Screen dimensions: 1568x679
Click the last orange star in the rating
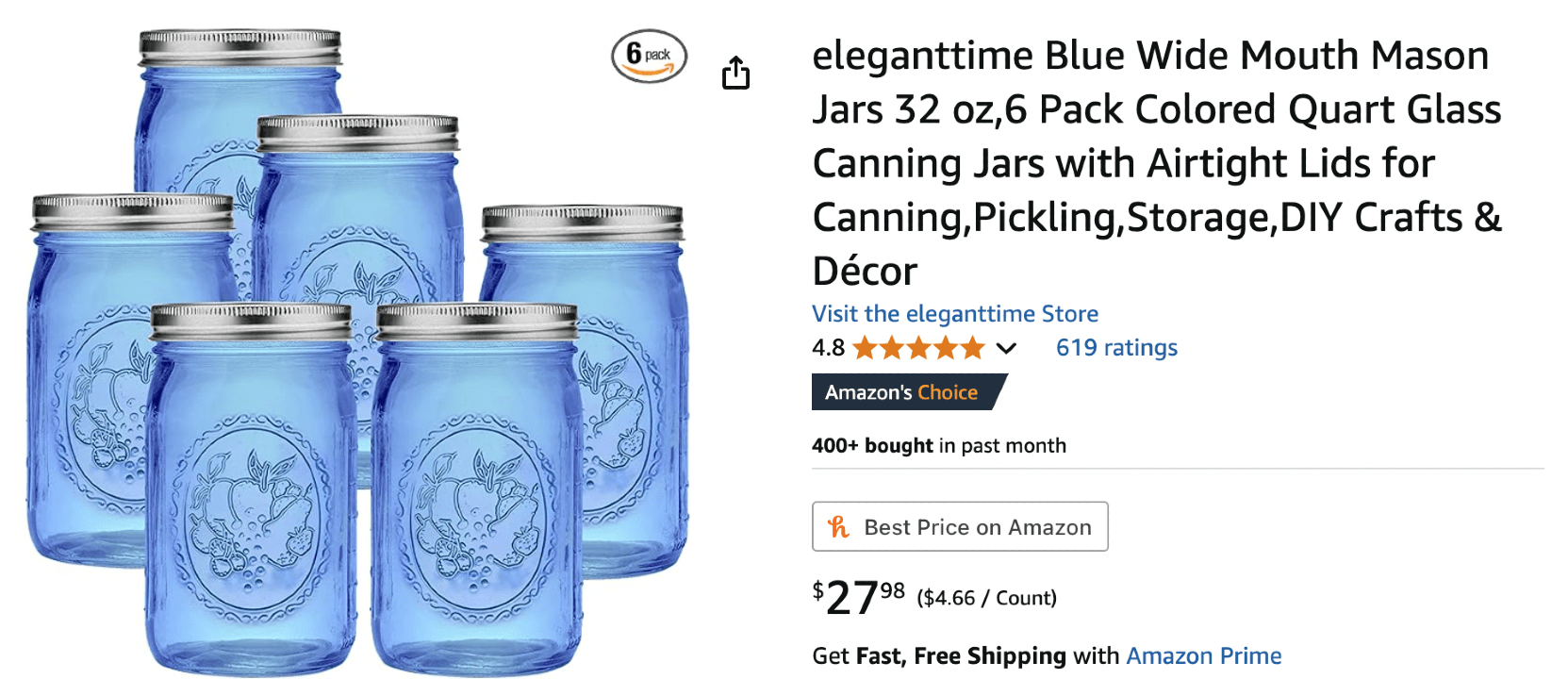coord(972,349)
